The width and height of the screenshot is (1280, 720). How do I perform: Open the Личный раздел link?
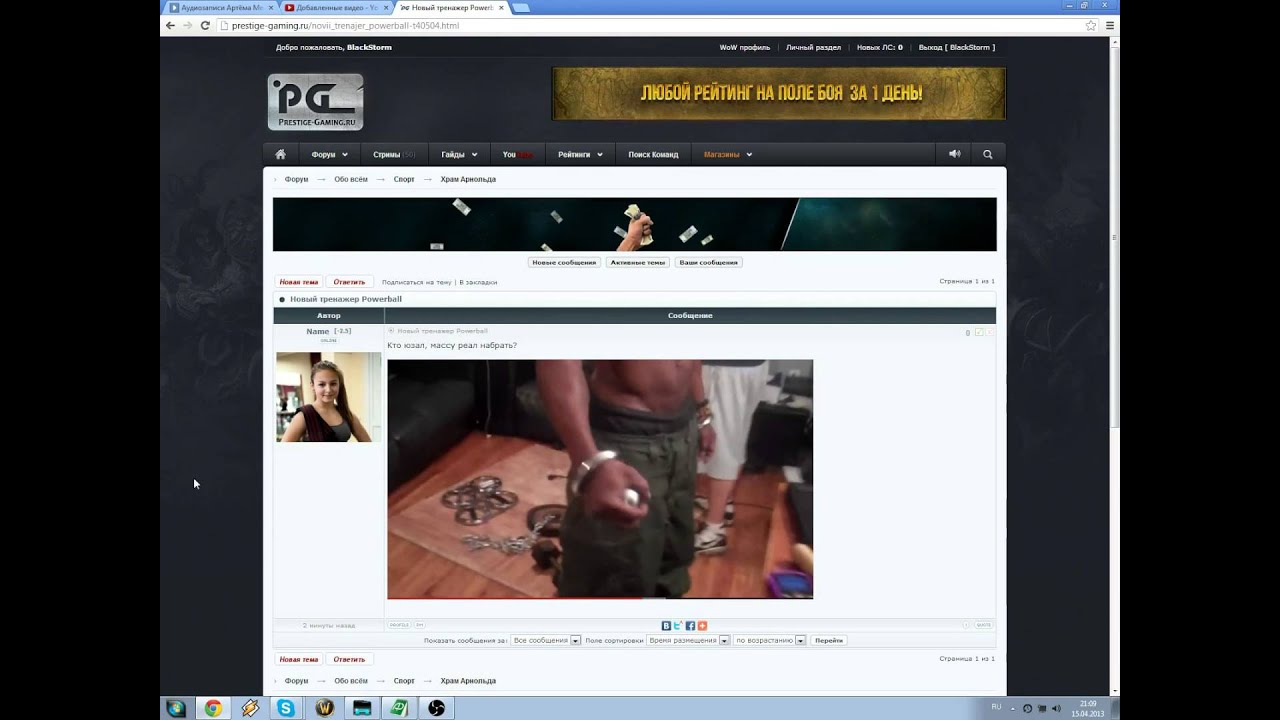[813, 47]
